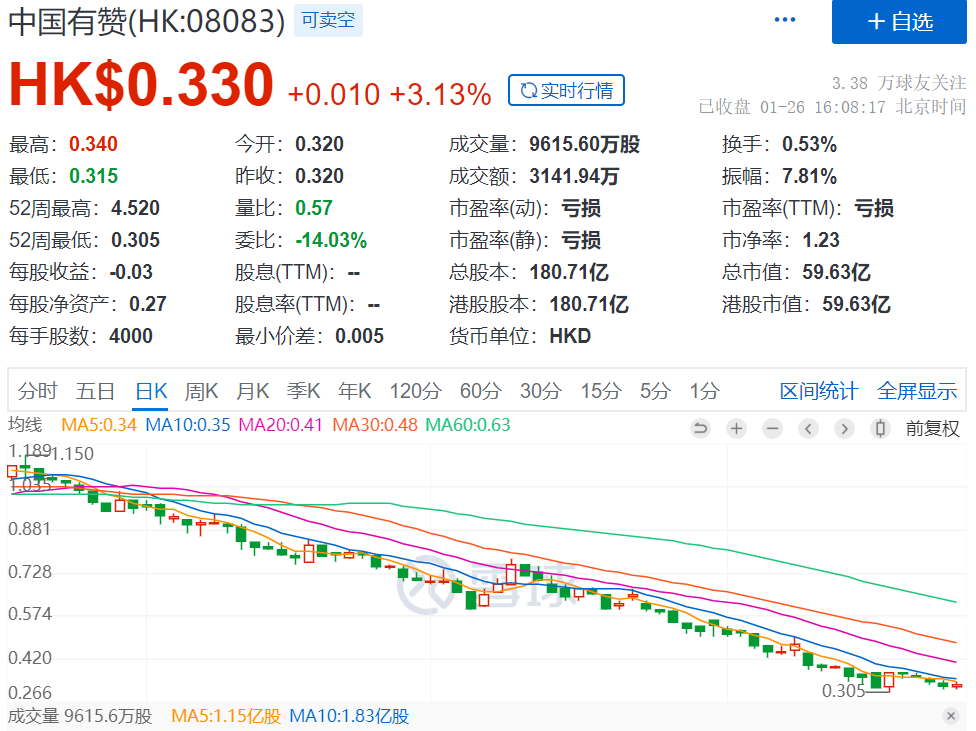Click the 1.150 high price marker
Viewport: 976px width, 731px height.
pyautogui.click(x=72, y=454)
